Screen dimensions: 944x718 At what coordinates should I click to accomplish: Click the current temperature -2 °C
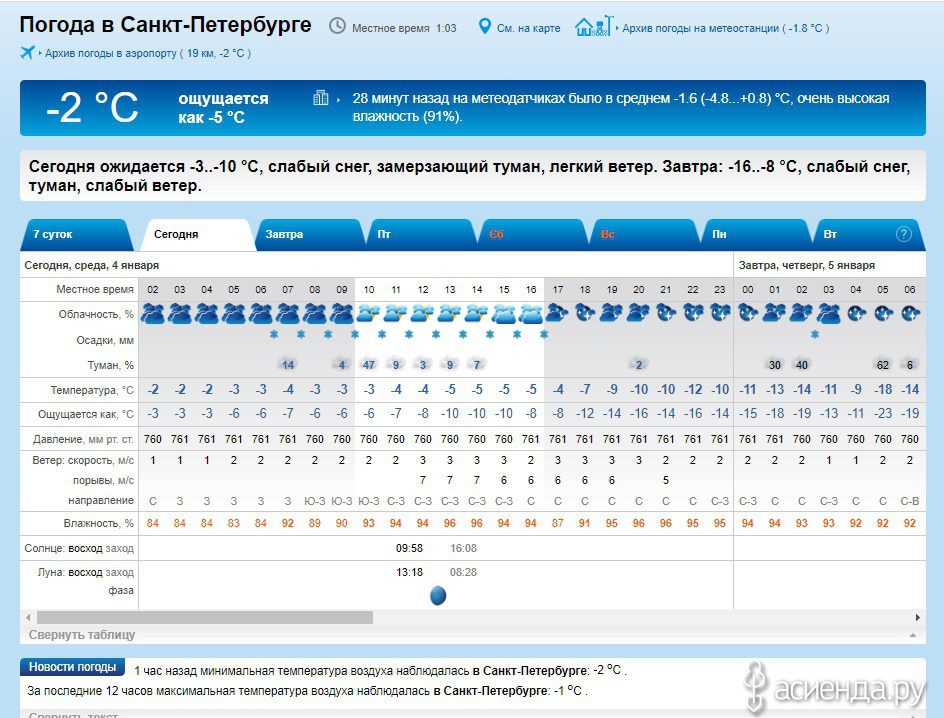pos(92,107)
